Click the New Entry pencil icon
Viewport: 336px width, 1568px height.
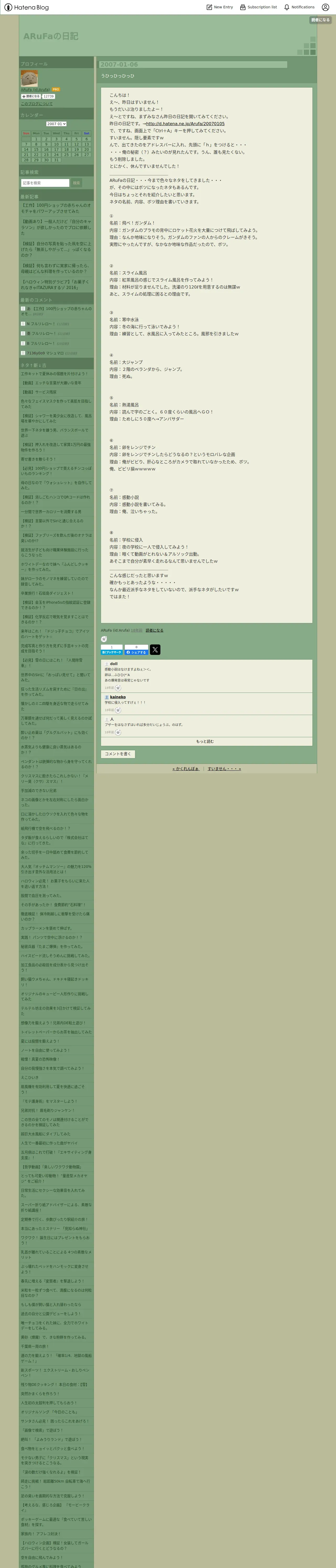tap(209, 7)
